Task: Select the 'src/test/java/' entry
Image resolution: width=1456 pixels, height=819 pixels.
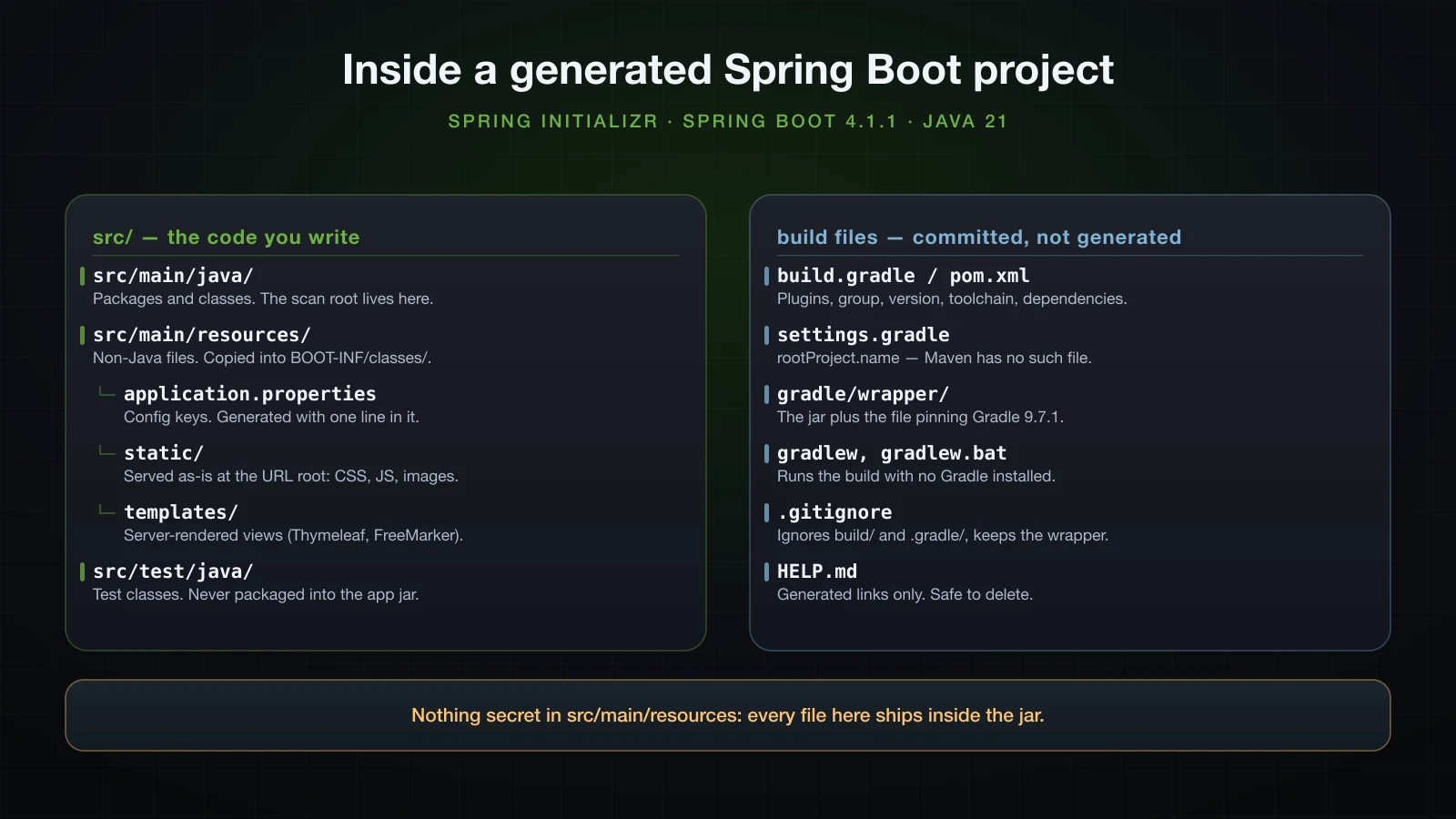Action: pyautogui.click(x=173, y=571)
